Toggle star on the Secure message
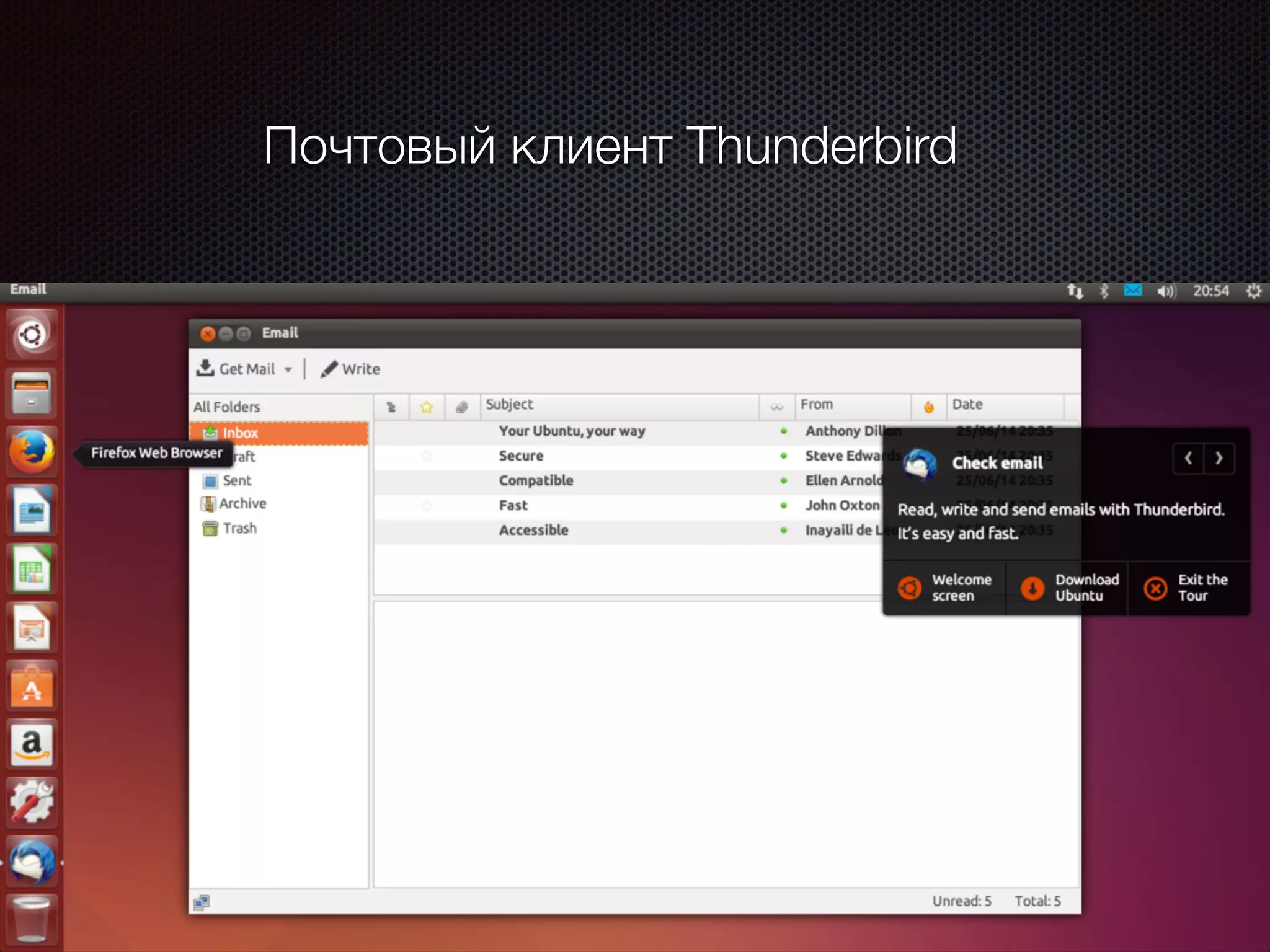The image size is (1270, 952). 427,456
